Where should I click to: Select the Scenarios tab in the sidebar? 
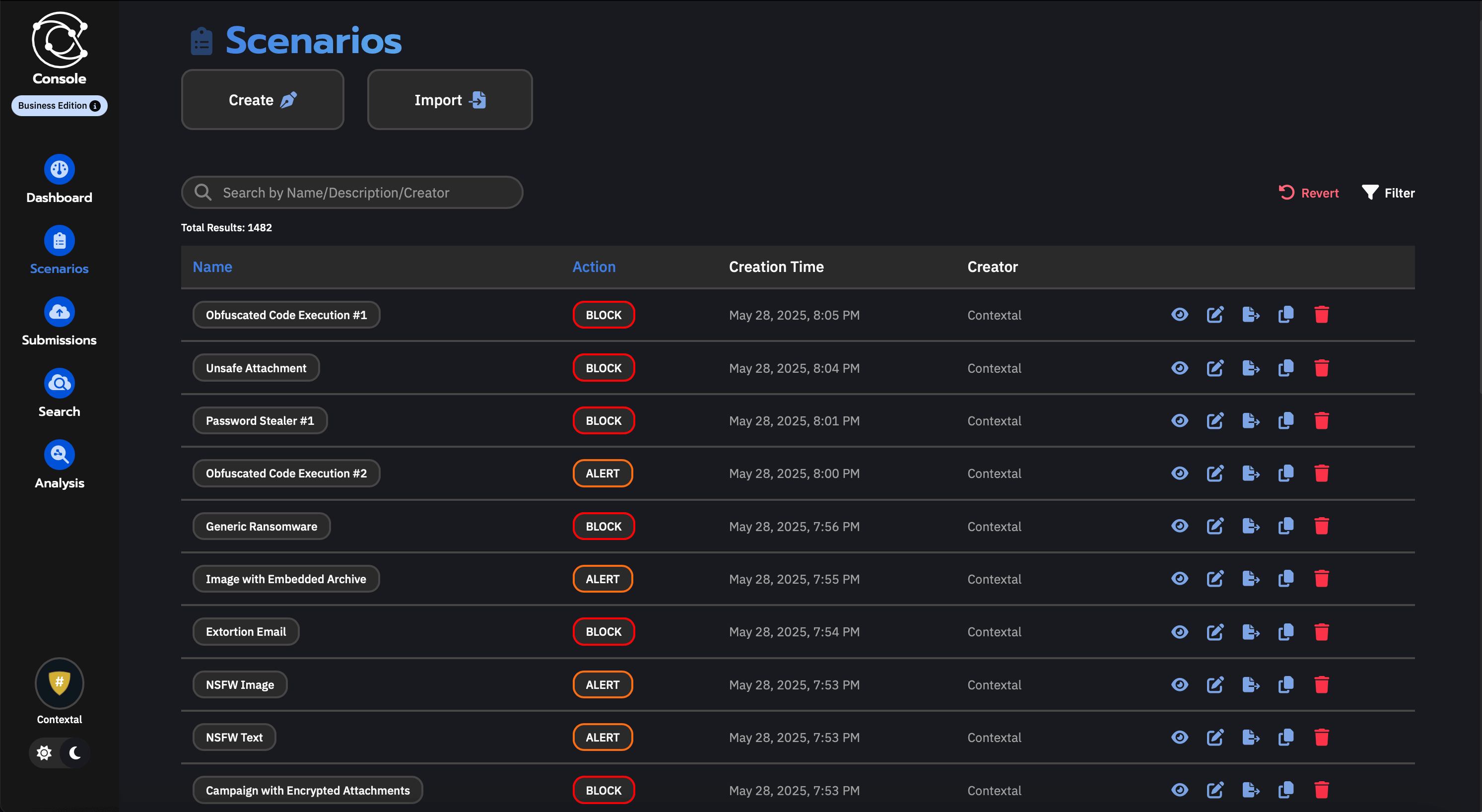(x=59, y=250)
